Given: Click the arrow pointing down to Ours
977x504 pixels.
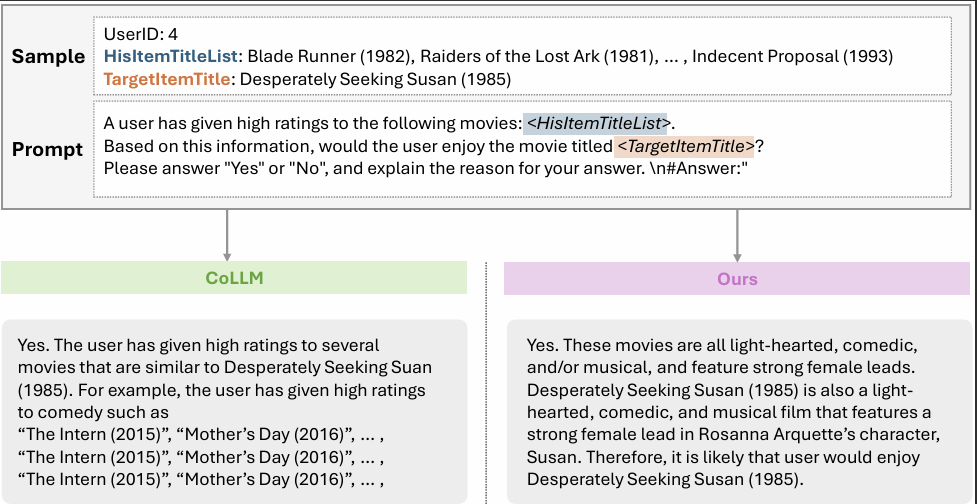Looking at the screenshot, I should [x=737, y=236].
